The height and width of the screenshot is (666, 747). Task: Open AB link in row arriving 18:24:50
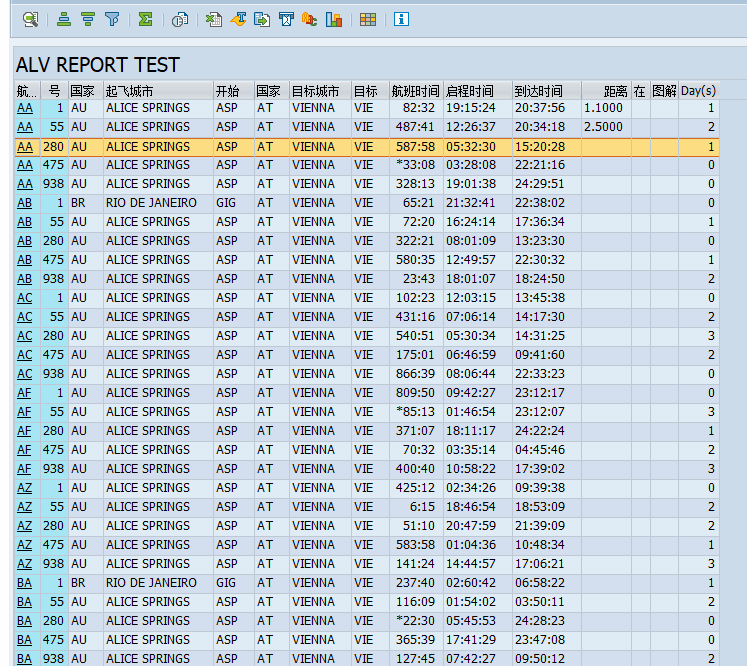(24, 279)
